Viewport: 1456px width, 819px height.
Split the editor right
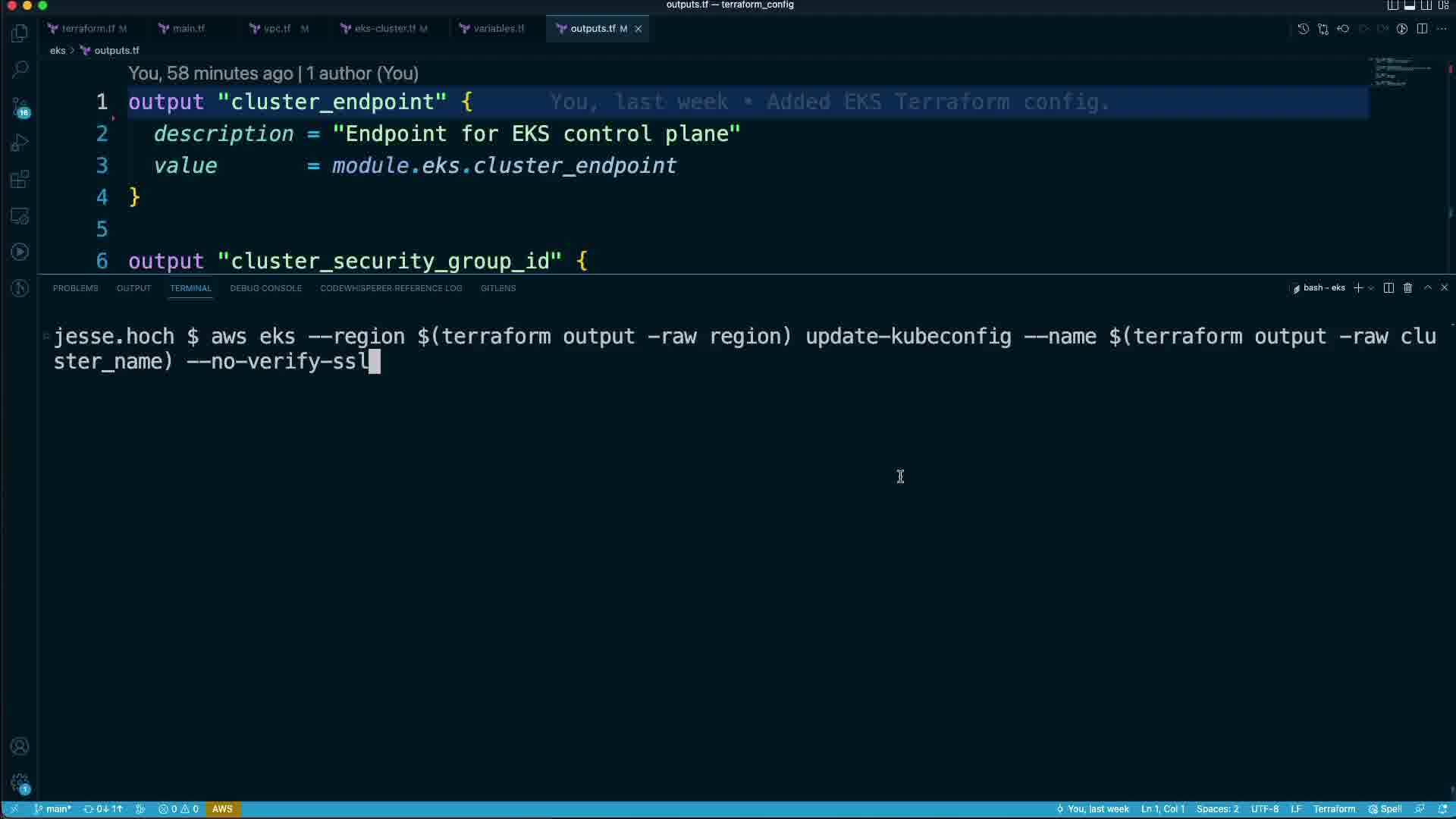[x=1422, y=29]
